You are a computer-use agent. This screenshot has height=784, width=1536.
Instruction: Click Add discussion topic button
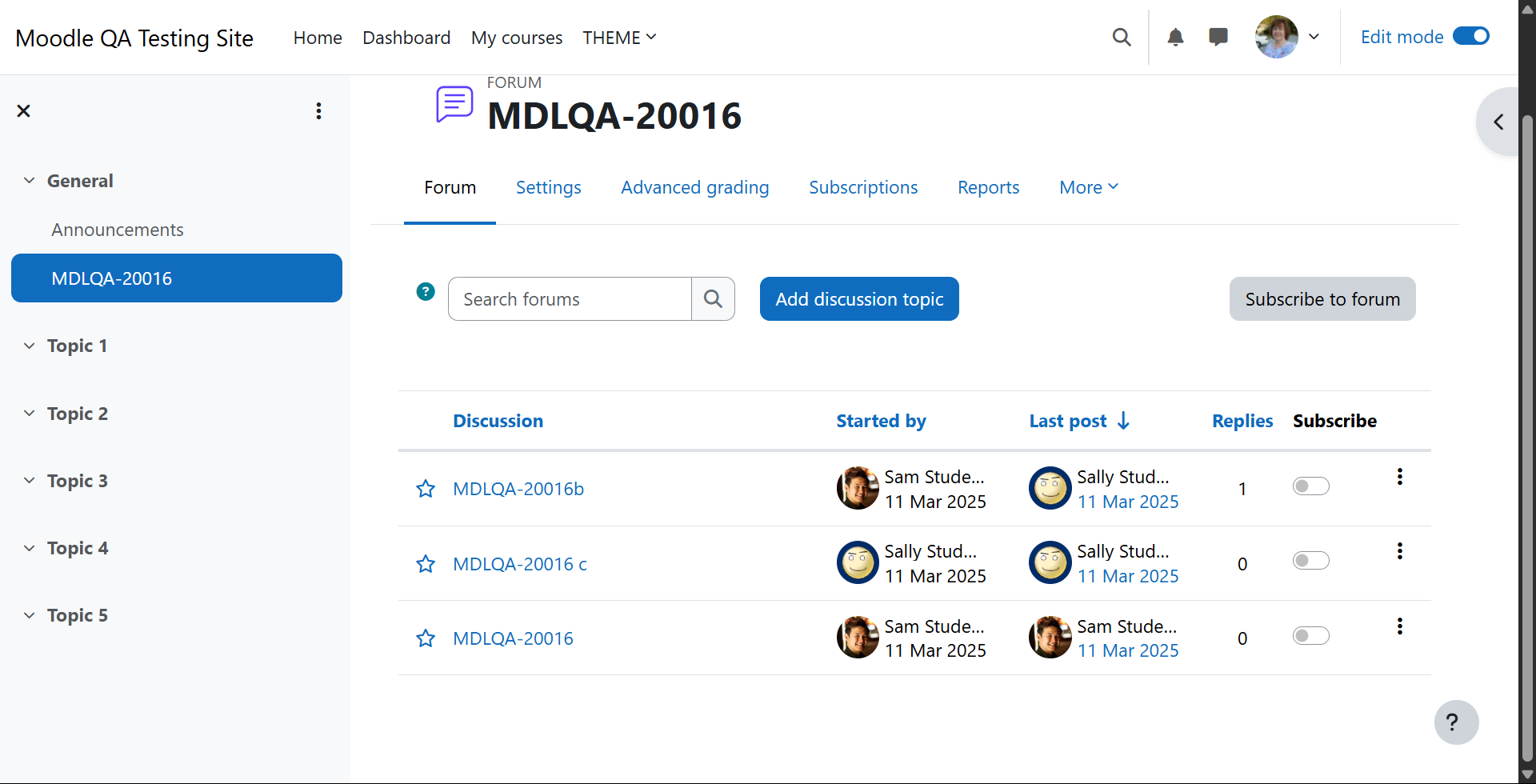coord(859,299)
